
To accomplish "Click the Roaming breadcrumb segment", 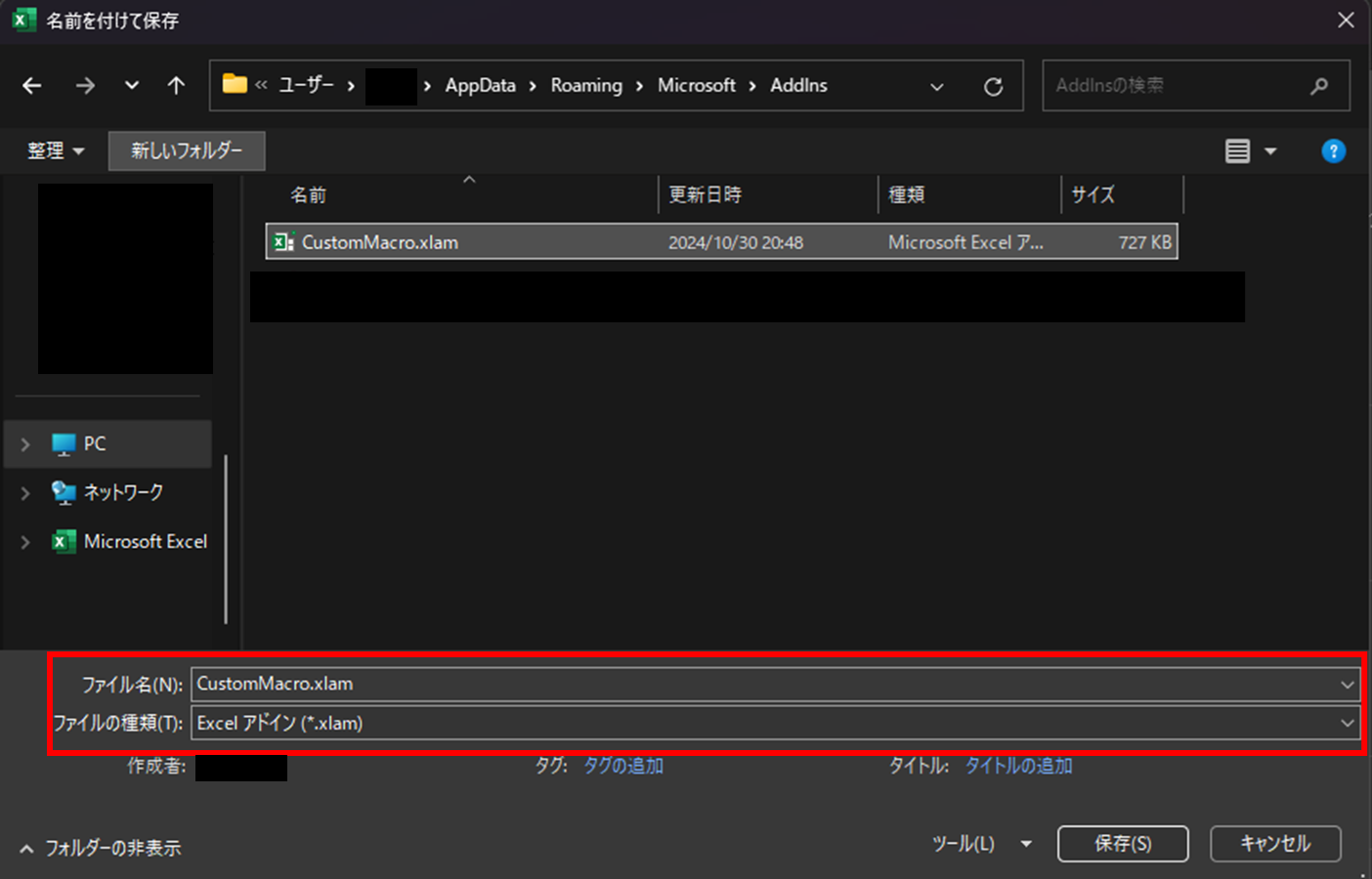I will (586, 85).
